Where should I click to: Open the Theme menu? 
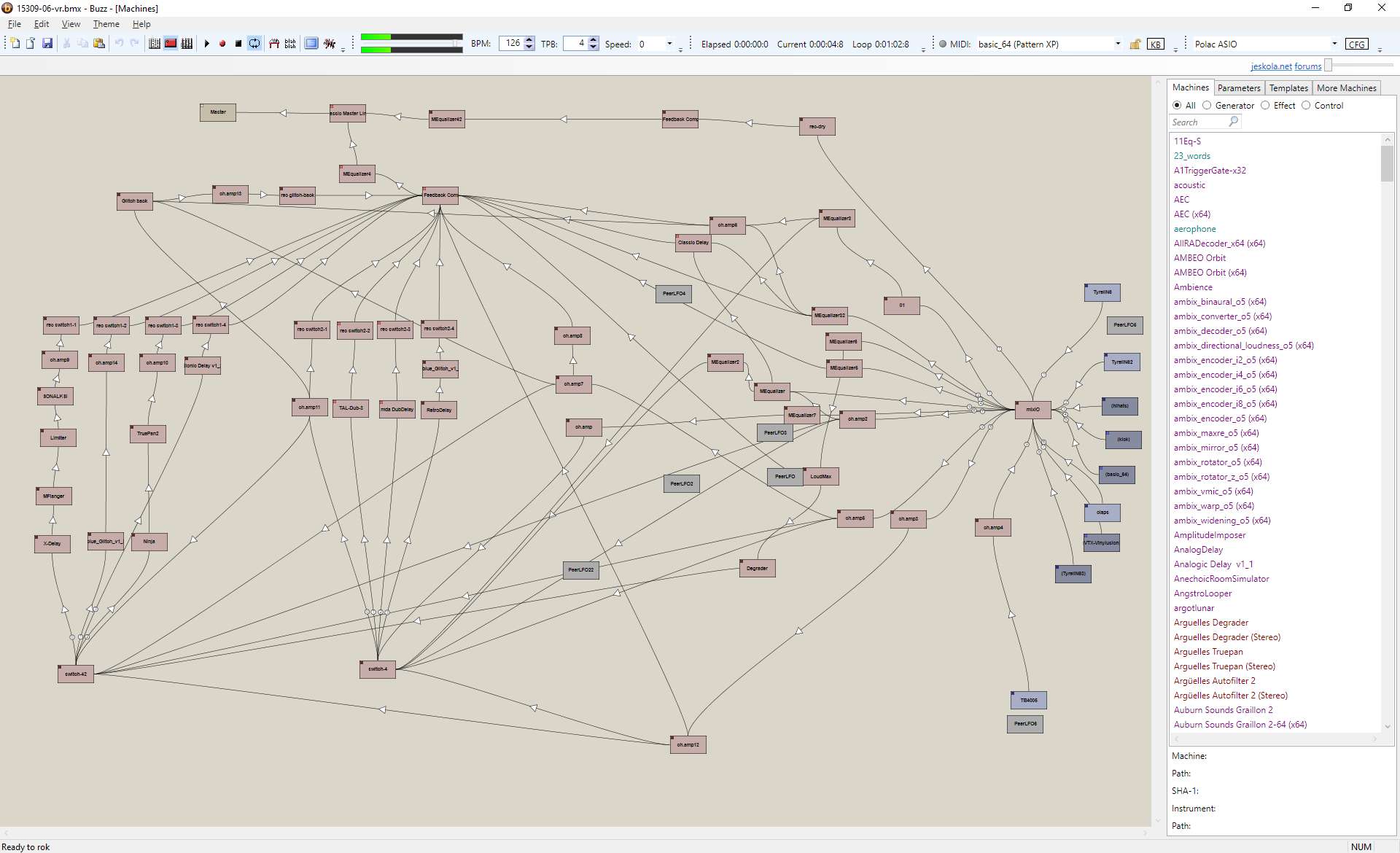coord(106,24)
